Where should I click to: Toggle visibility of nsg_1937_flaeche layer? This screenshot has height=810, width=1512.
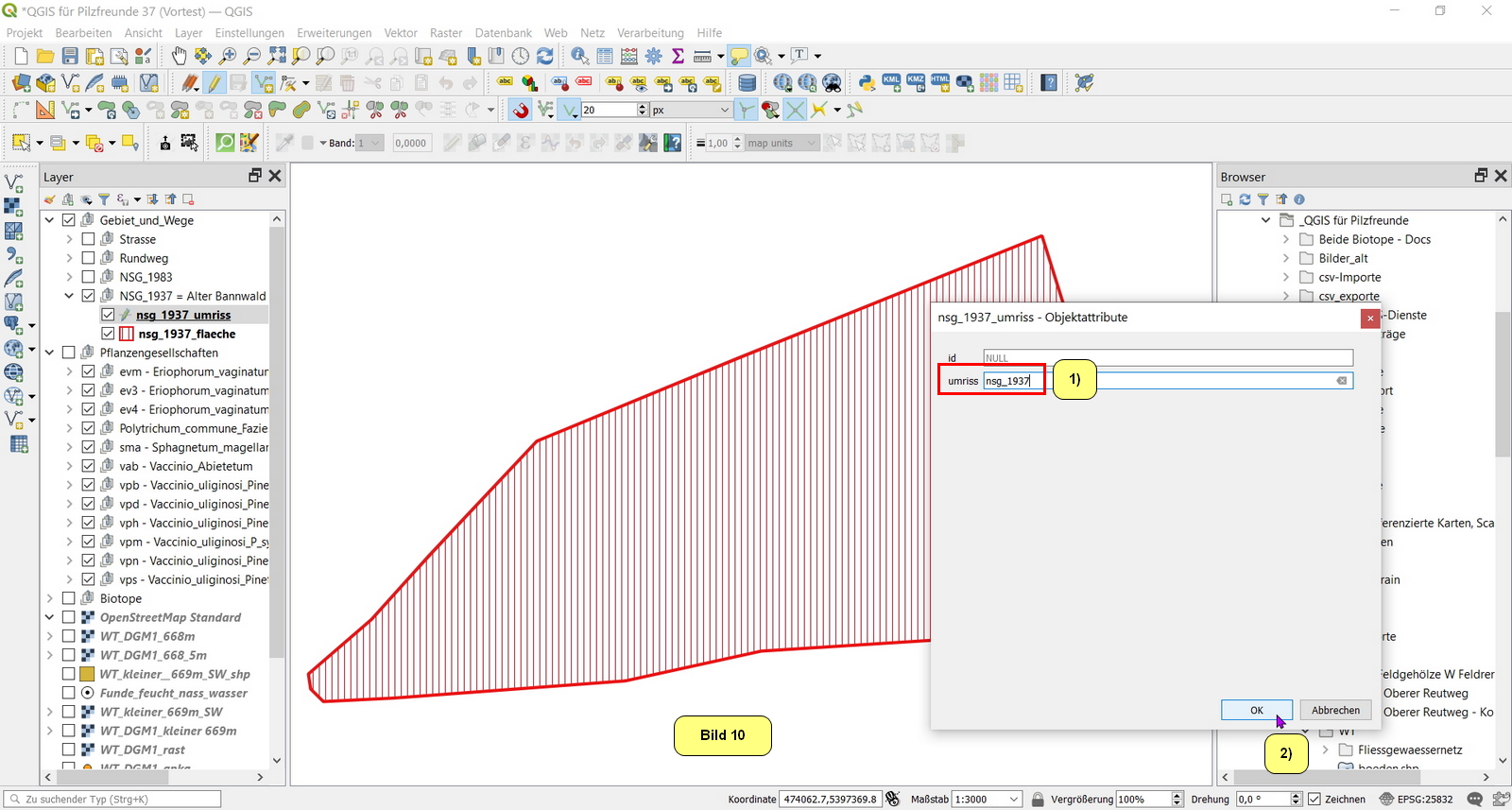click(x=108, y=334)
